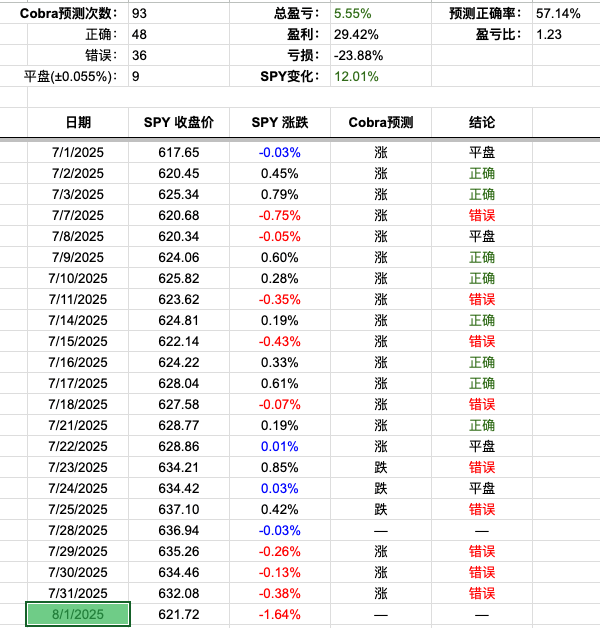Click the 平盘(±0.055%) label cell
Image resolution: width=600 pixels, height=628 pixels.
coord(70,76)
